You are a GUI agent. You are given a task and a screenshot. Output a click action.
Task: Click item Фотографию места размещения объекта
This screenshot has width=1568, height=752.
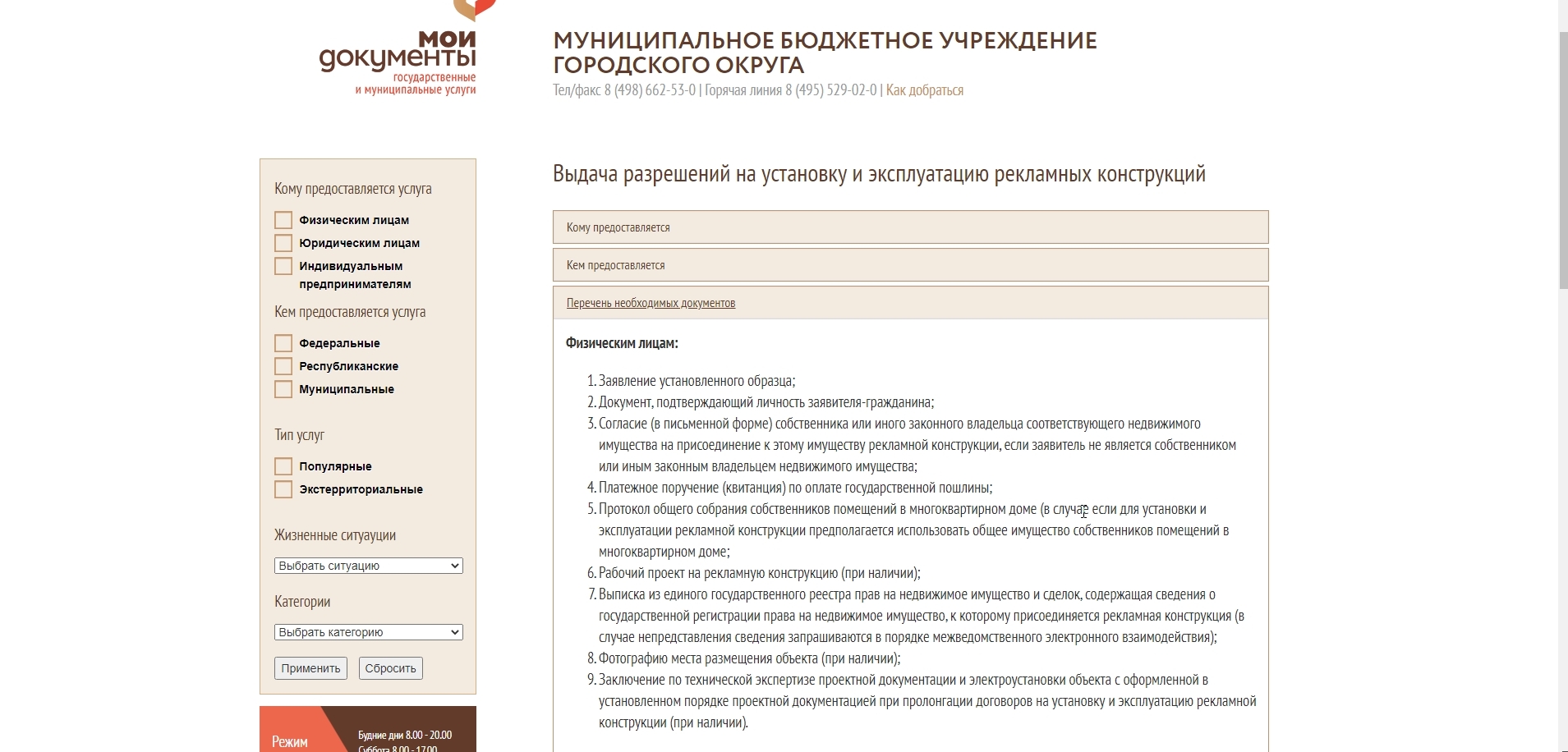(x=750, y=658)
